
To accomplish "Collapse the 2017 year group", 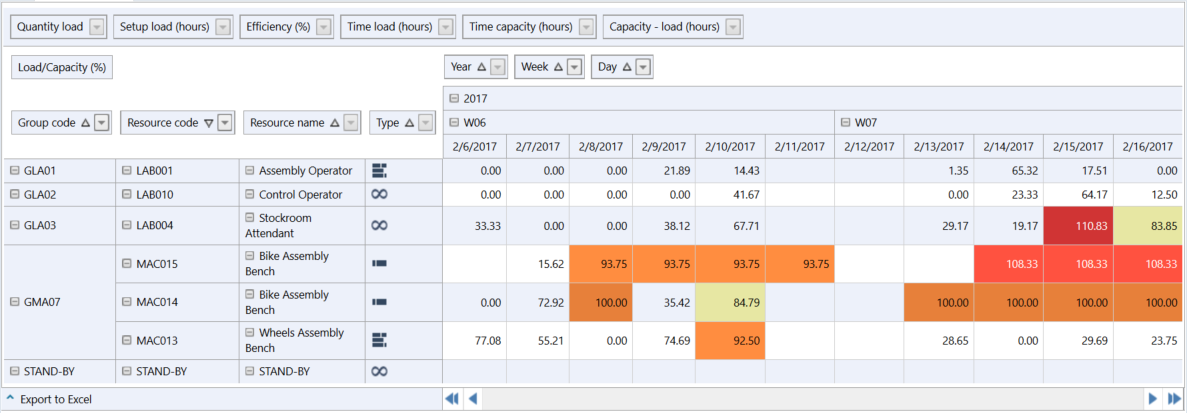I will tap(454, 98).
